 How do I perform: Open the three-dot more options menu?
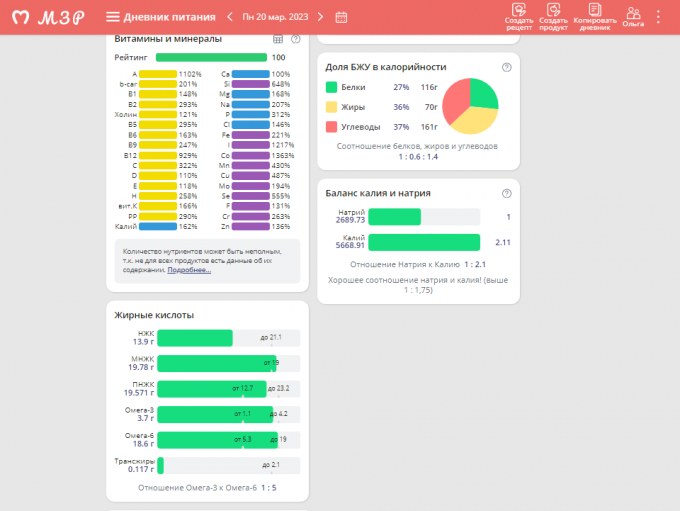pos(659,17)
